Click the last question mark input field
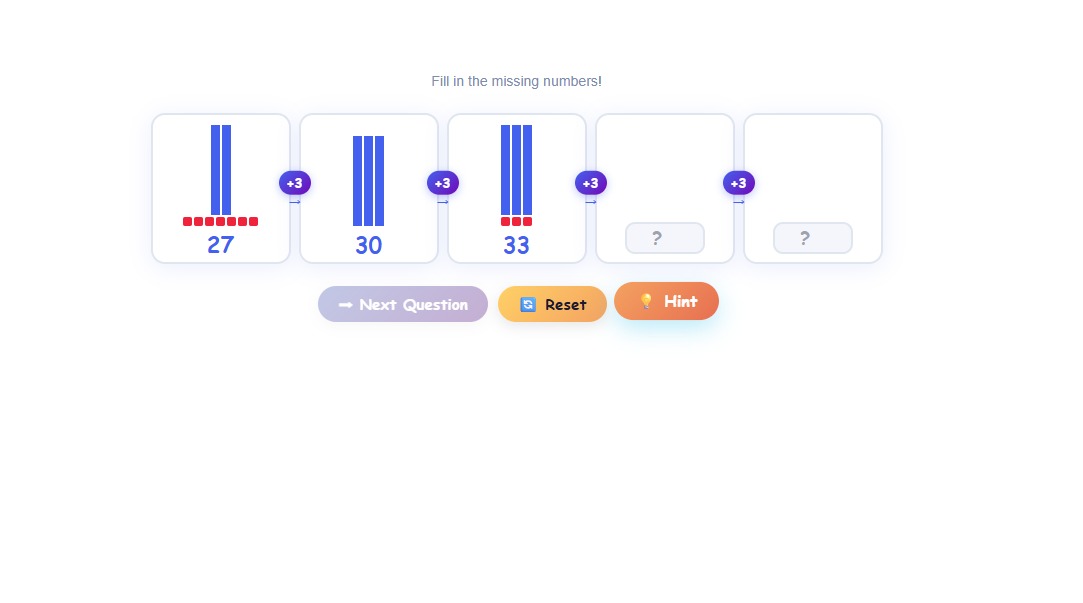 812,237
